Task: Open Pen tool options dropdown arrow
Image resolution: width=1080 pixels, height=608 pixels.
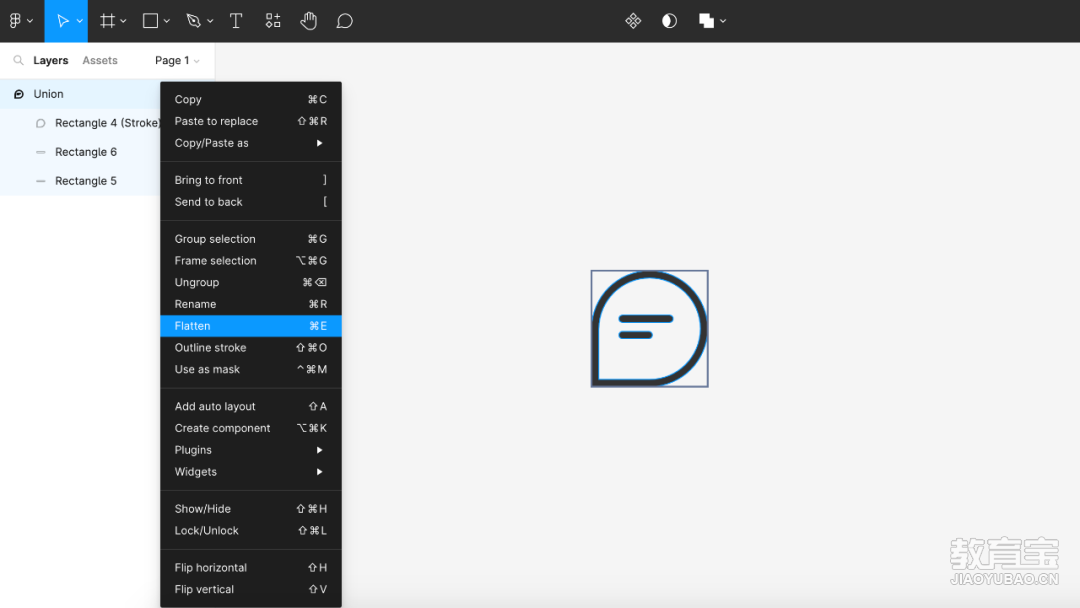Action: click(210, 21)
